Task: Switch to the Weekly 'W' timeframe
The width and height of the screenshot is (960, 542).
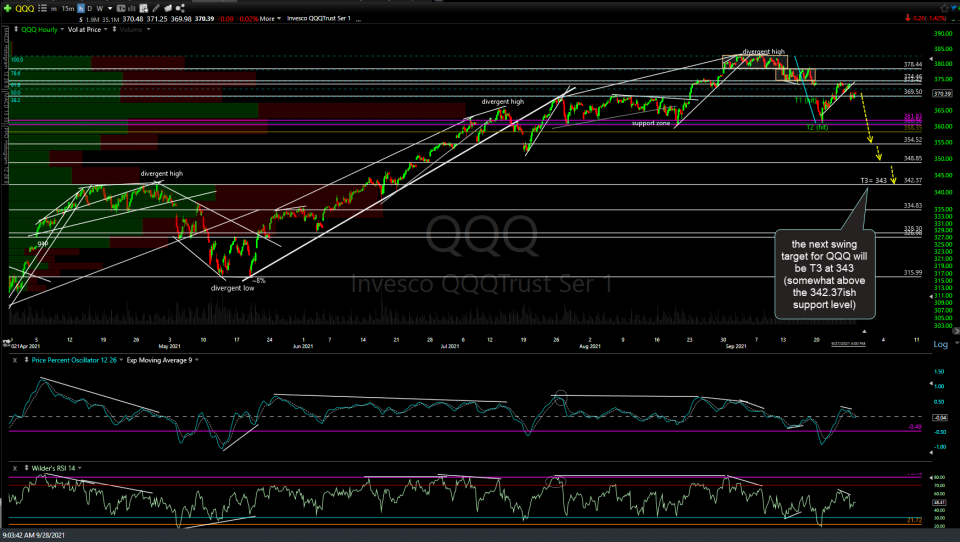Action: pos(100,9)
